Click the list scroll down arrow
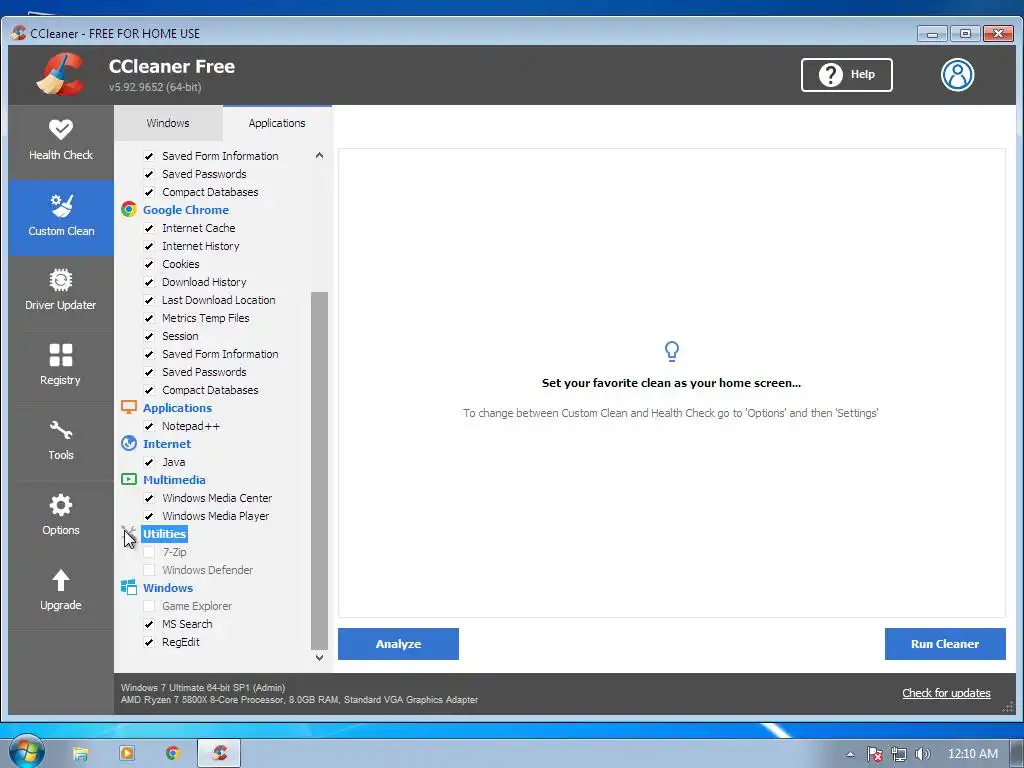 tap(319, 658)
